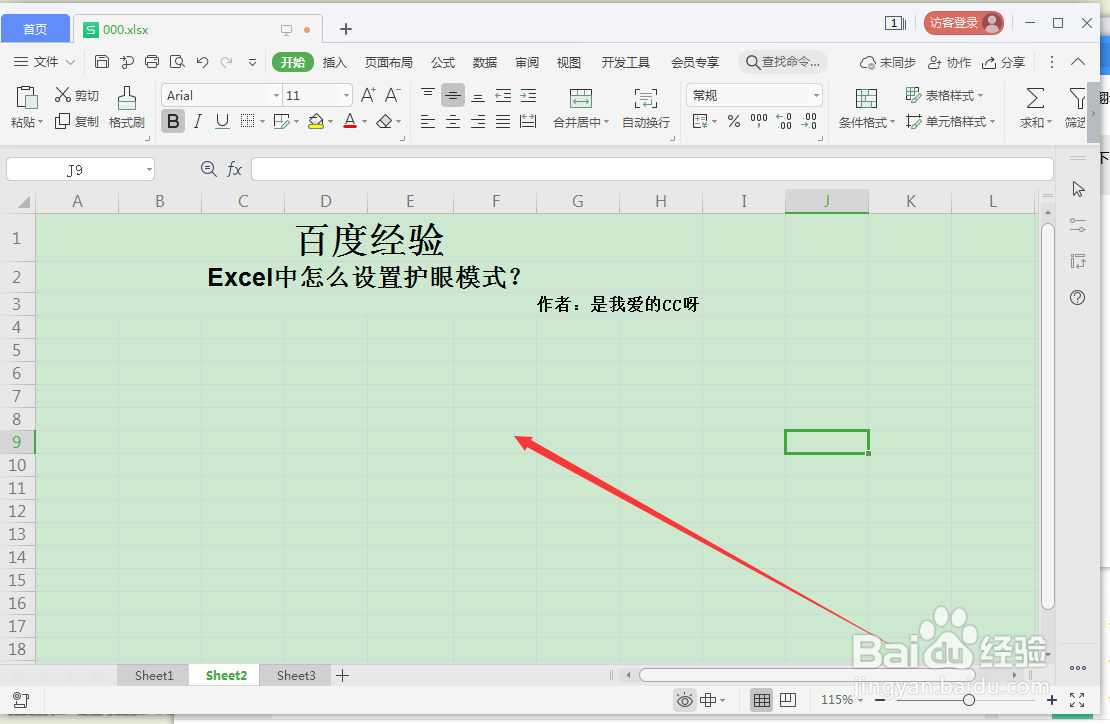
Task: Open fullscreen view icon in status bar
Action: (1077, 700)
